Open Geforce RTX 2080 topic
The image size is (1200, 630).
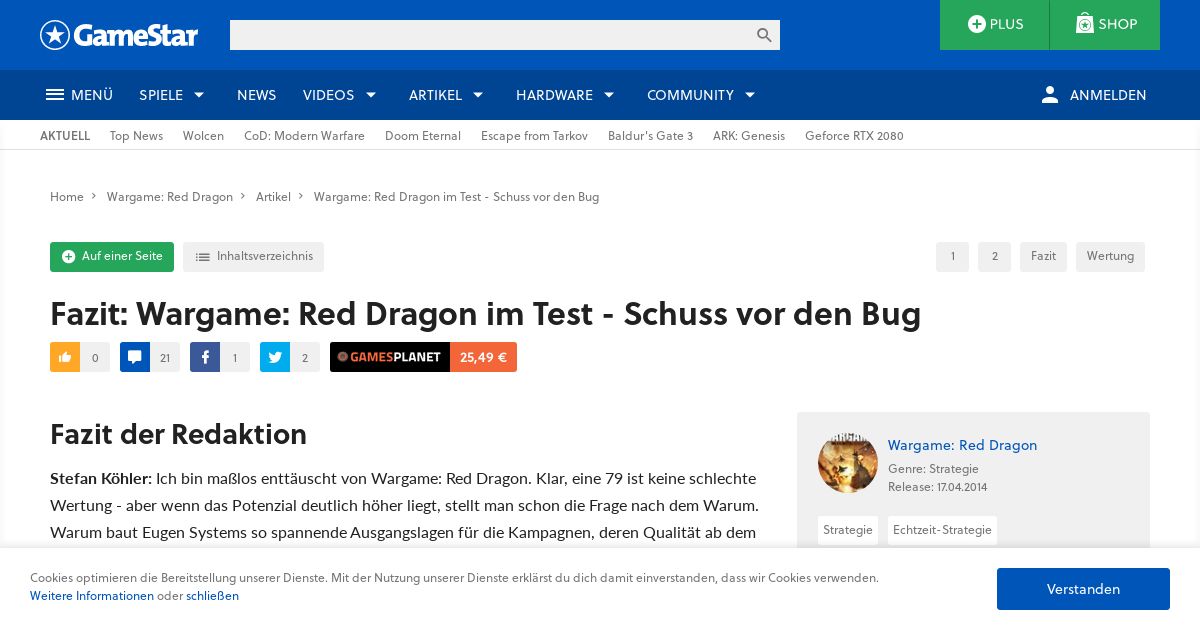[x=854, y=136]
